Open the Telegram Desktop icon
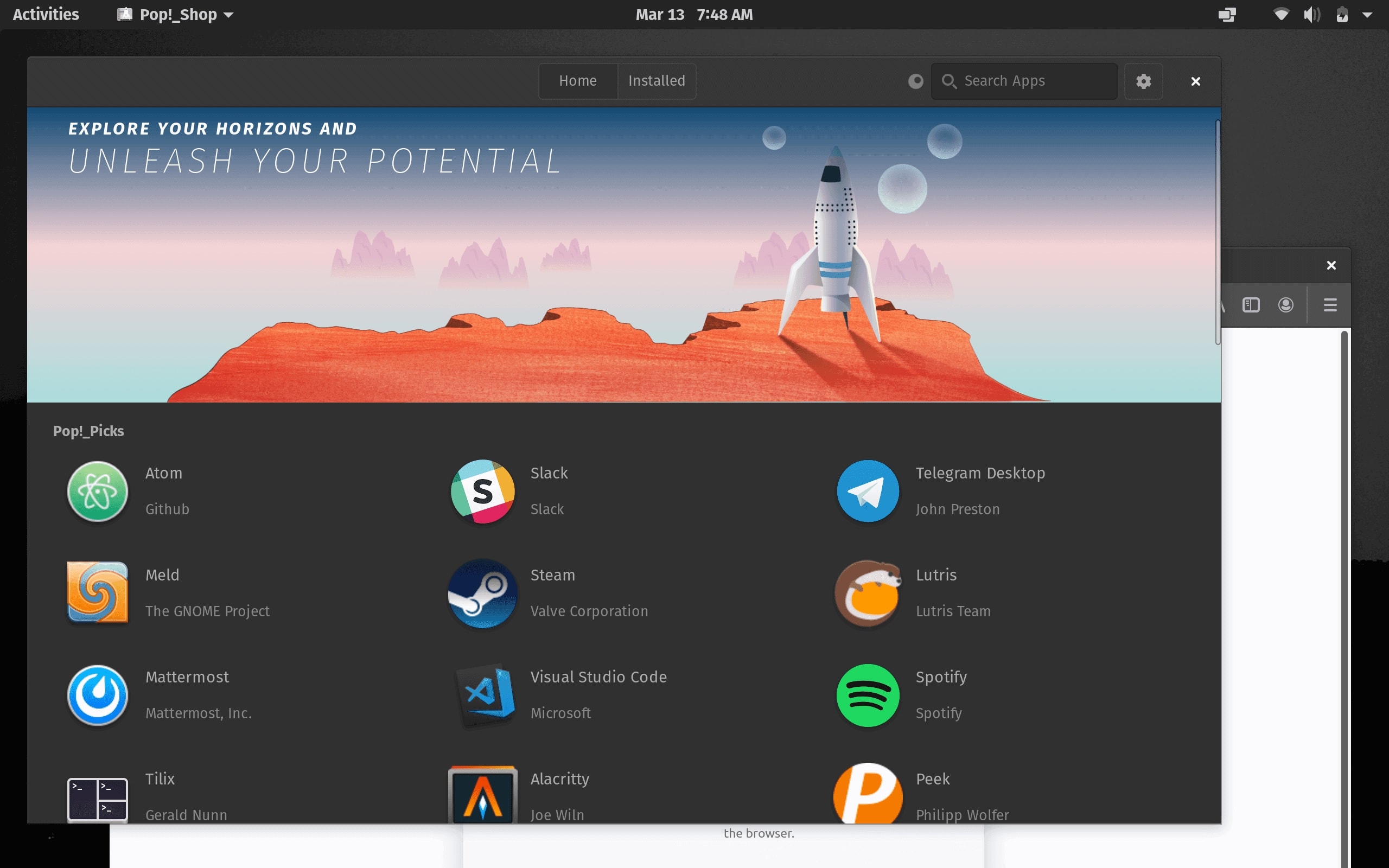Image resolution: width=1389 pixels, height=868 pixels. pyautogui.click(x=868, y=492)
